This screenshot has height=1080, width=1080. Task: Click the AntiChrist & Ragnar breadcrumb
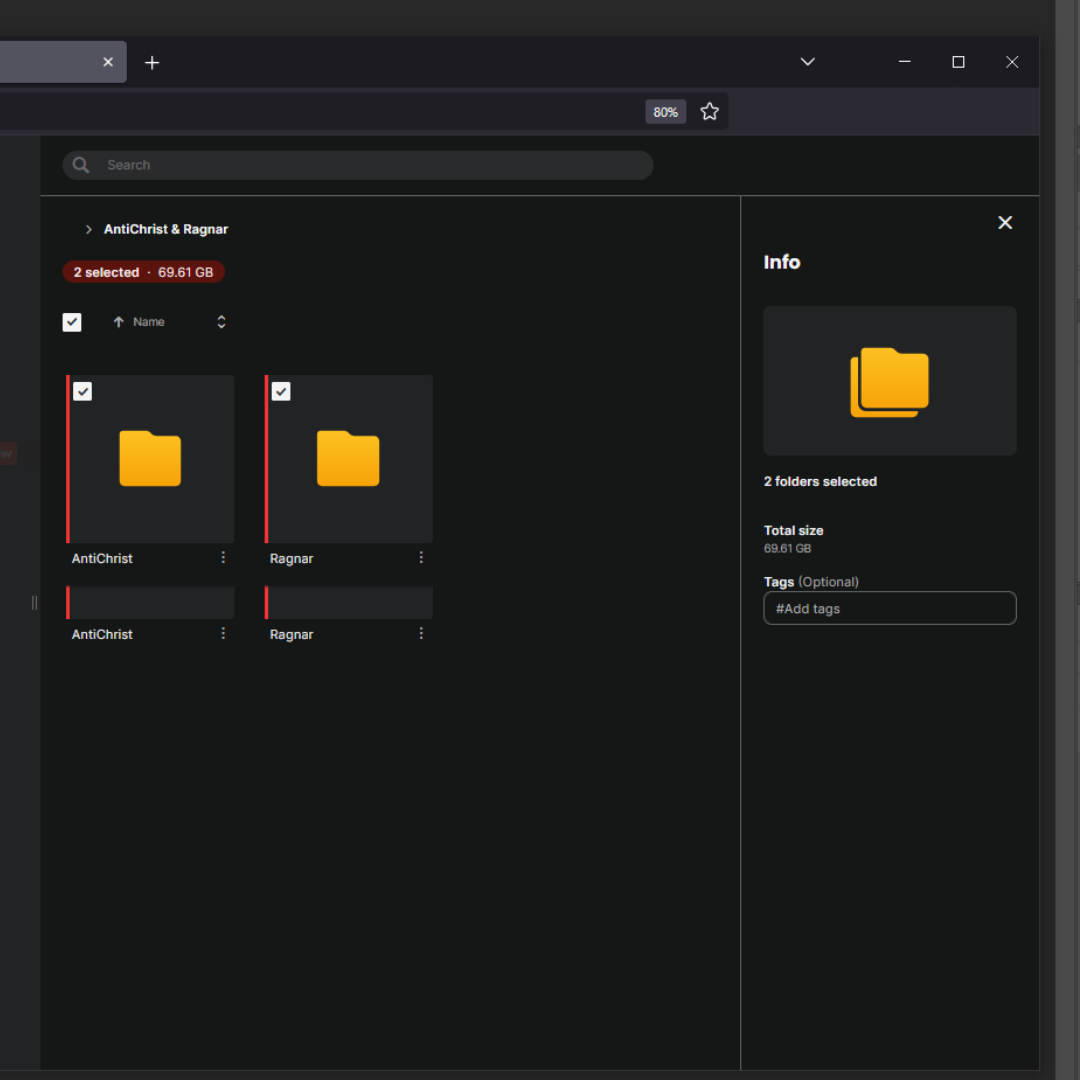pos(166,230)
